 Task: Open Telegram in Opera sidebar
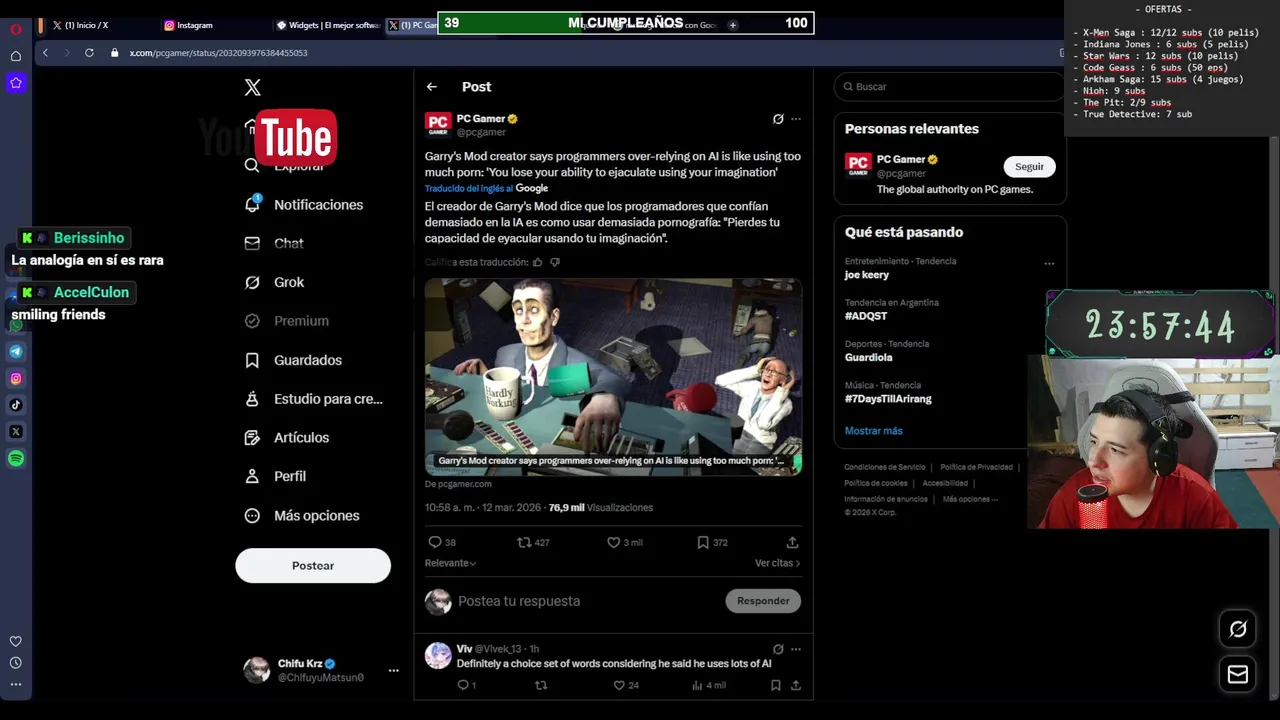[x=16, y=352]
